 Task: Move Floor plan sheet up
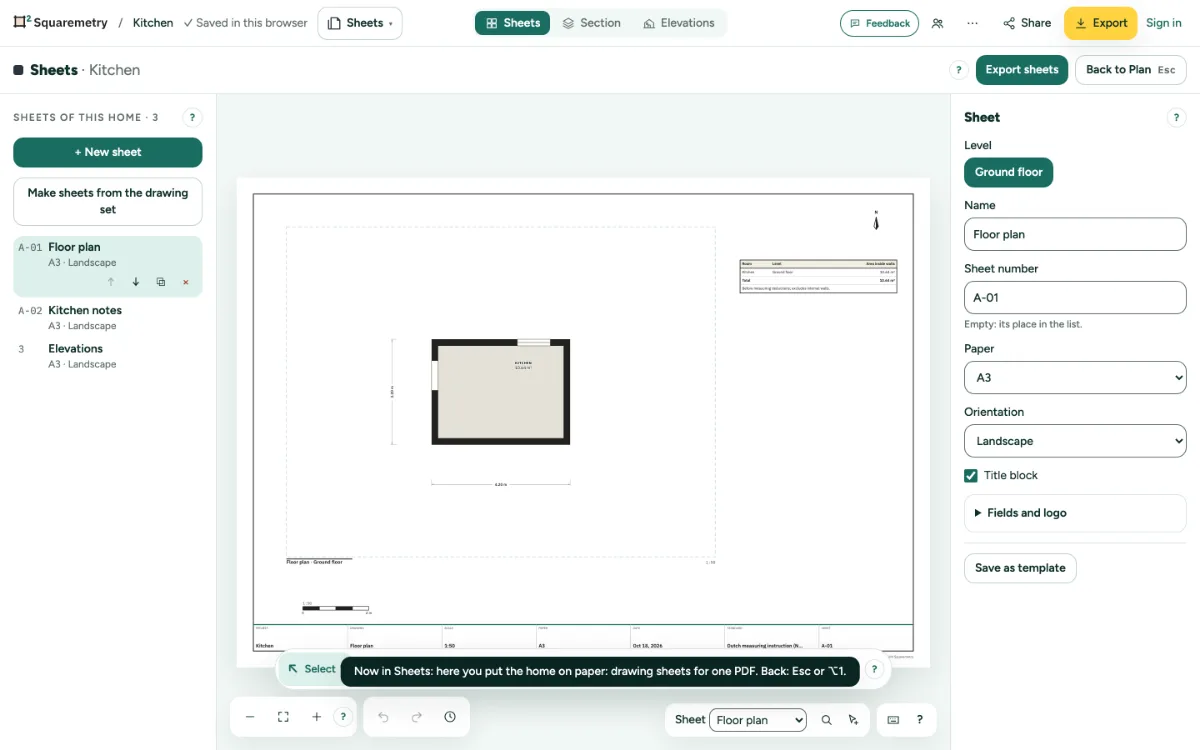coord(111,282)
